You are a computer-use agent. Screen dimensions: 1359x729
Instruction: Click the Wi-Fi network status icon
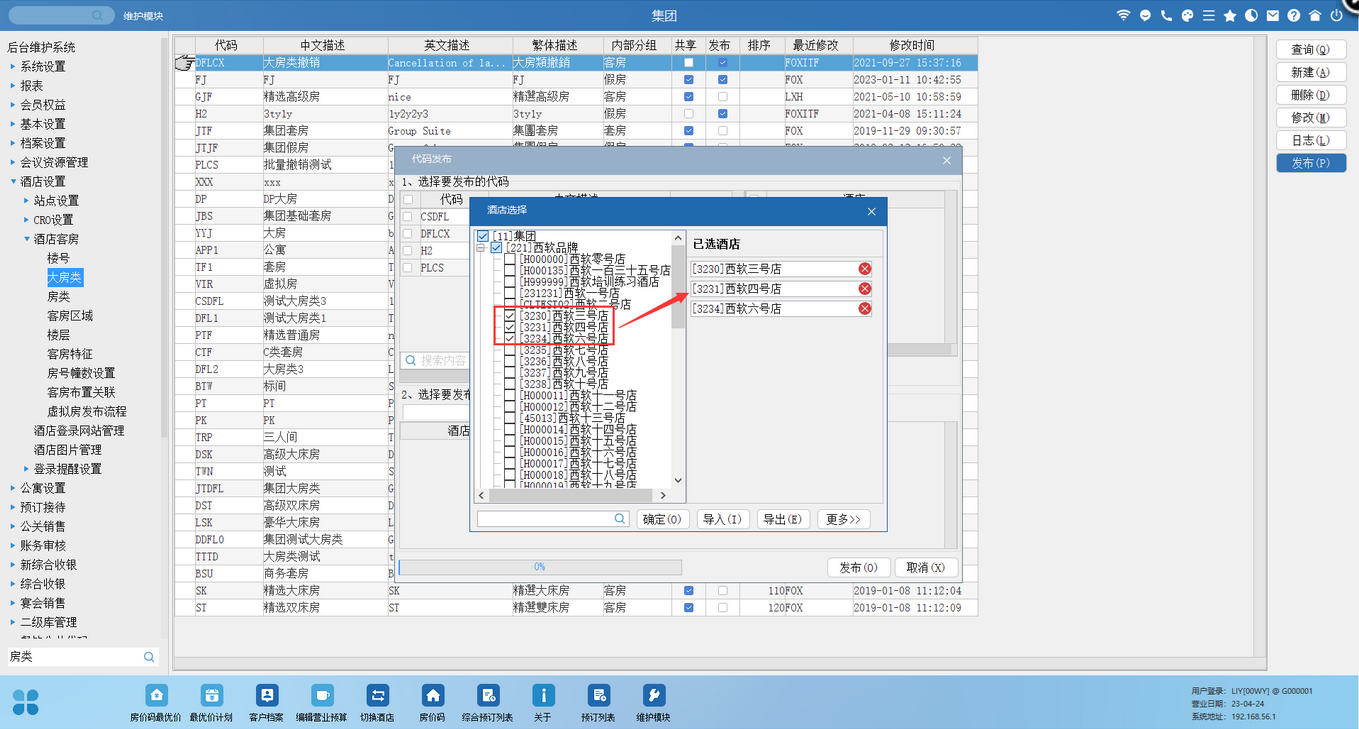pyautogui.click(x=1123, y=16)
